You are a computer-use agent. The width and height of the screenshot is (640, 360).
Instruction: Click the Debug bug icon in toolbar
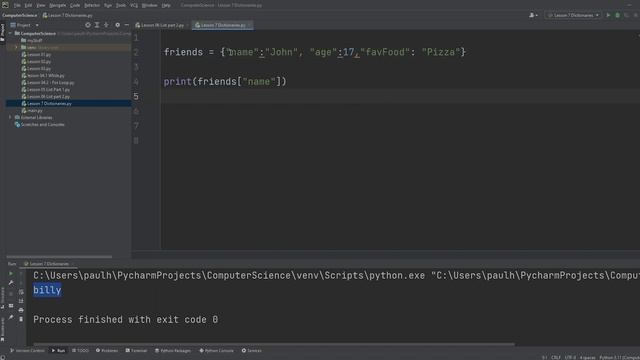pyautogui.click(x=618, y=15)
